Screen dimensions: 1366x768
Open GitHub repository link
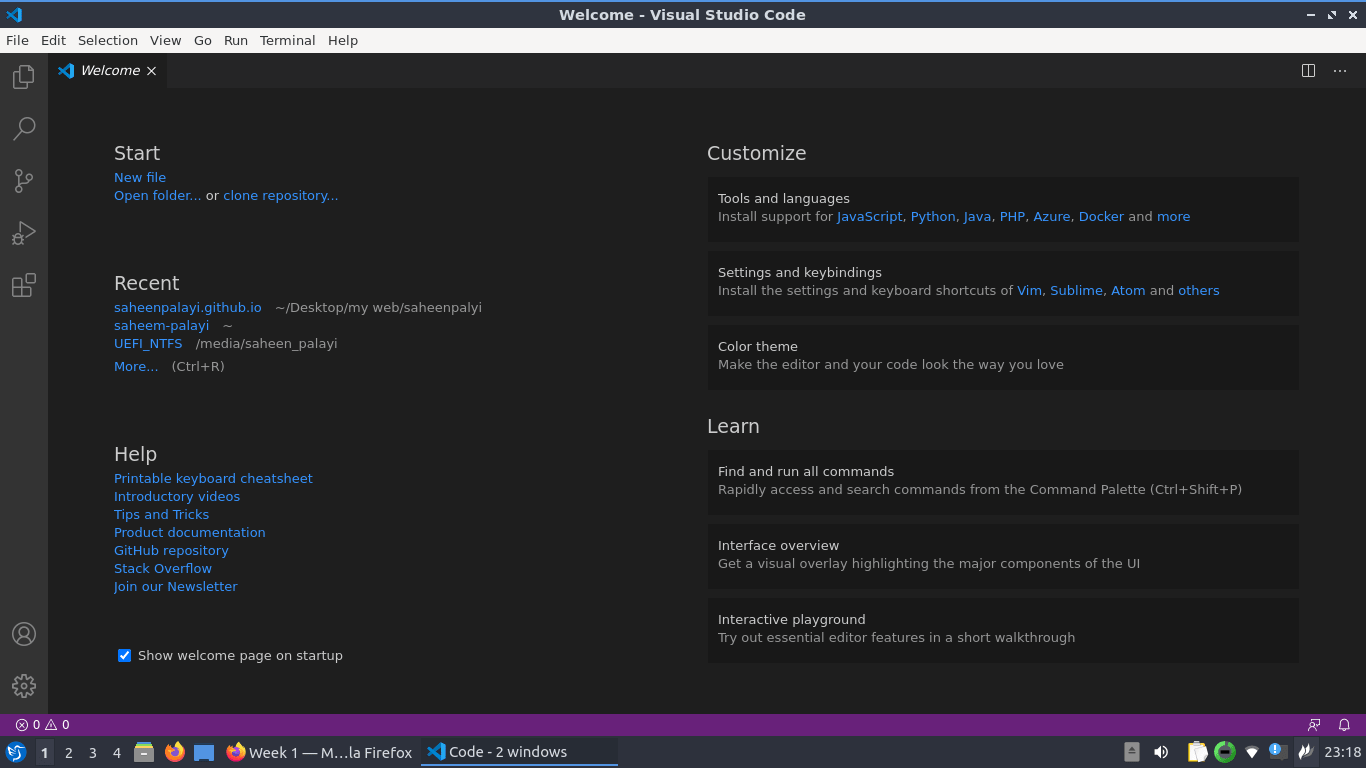pos(171,551)
